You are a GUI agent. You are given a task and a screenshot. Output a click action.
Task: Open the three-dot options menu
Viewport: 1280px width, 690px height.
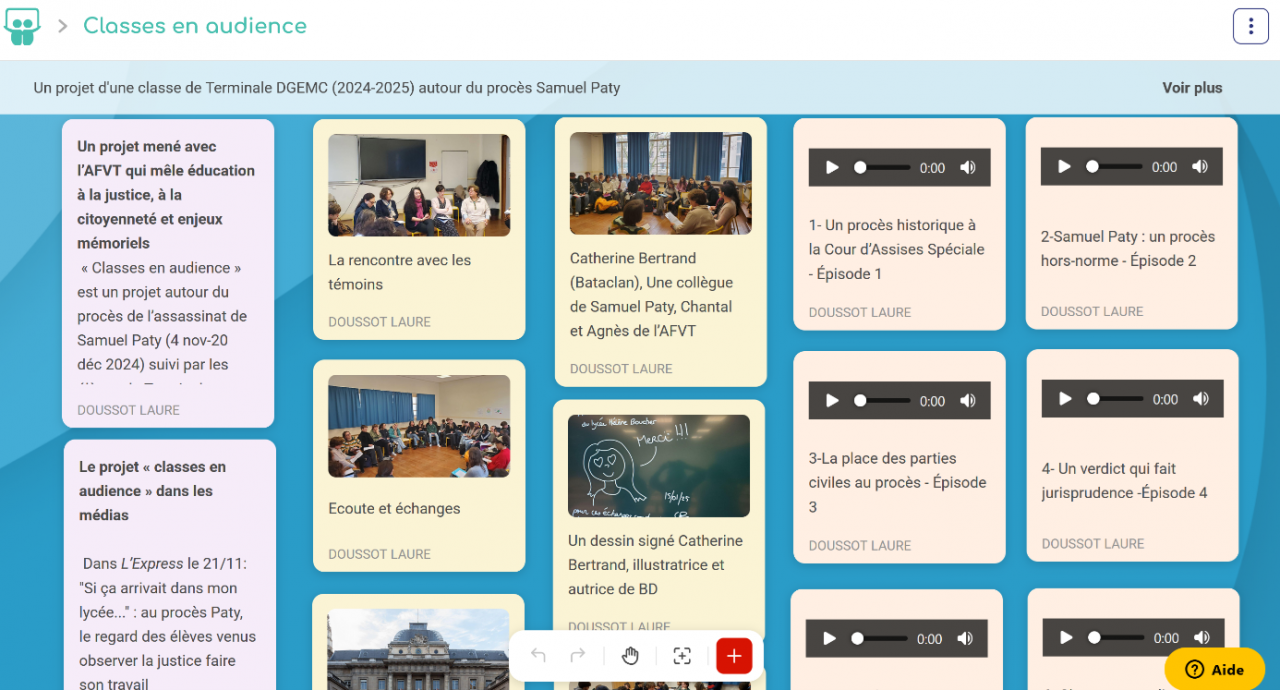click(1250, 26)
